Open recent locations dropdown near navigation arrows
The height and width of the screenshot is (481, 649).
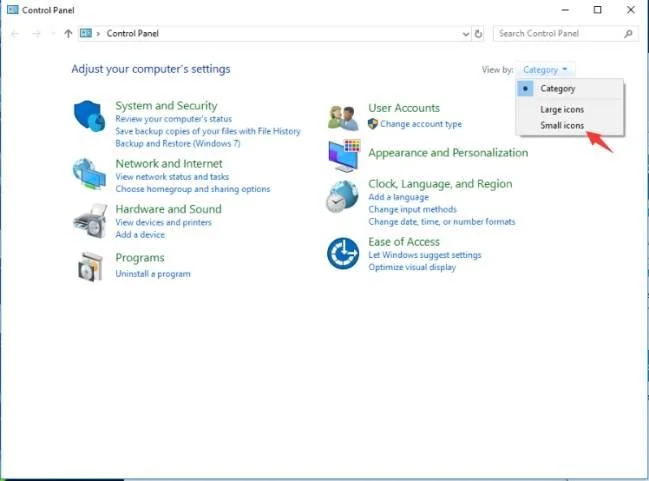point(53,34)
